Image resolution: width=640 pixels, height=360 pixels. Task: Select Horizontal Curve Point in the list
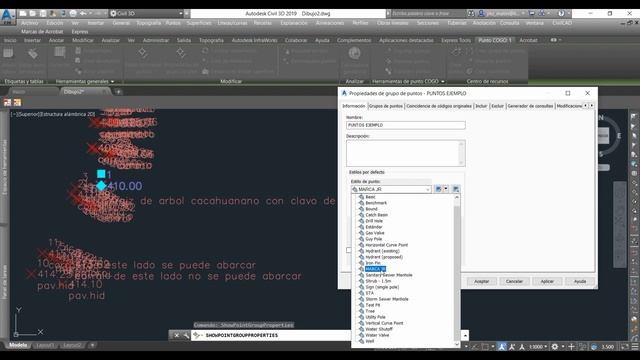click(387, 245)
